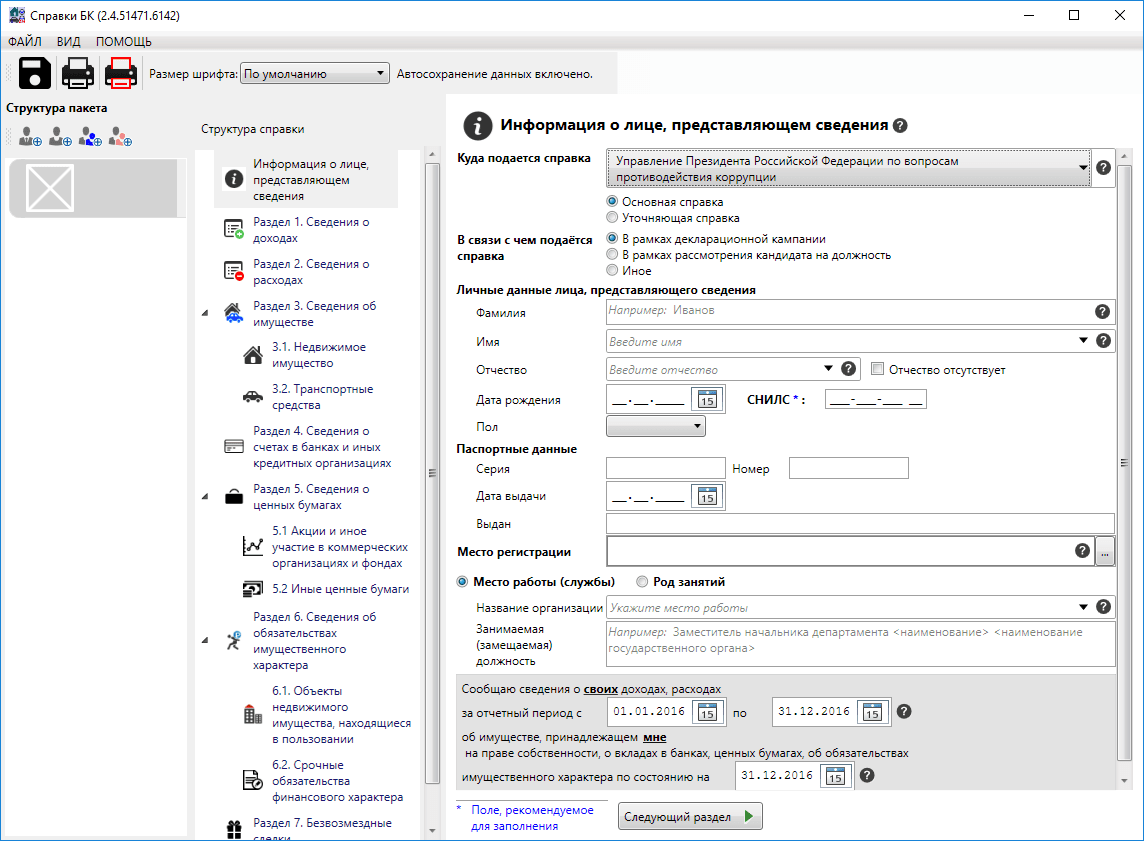Image resolution: width=1144 pixels, height=841 pixels.
Task: Open the ПОМОЩЬ menu
Action: click(124, 41)
